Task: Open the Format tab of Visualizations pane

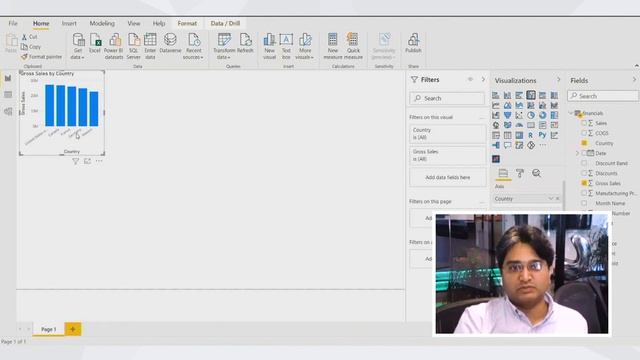Action: [520, 173]
